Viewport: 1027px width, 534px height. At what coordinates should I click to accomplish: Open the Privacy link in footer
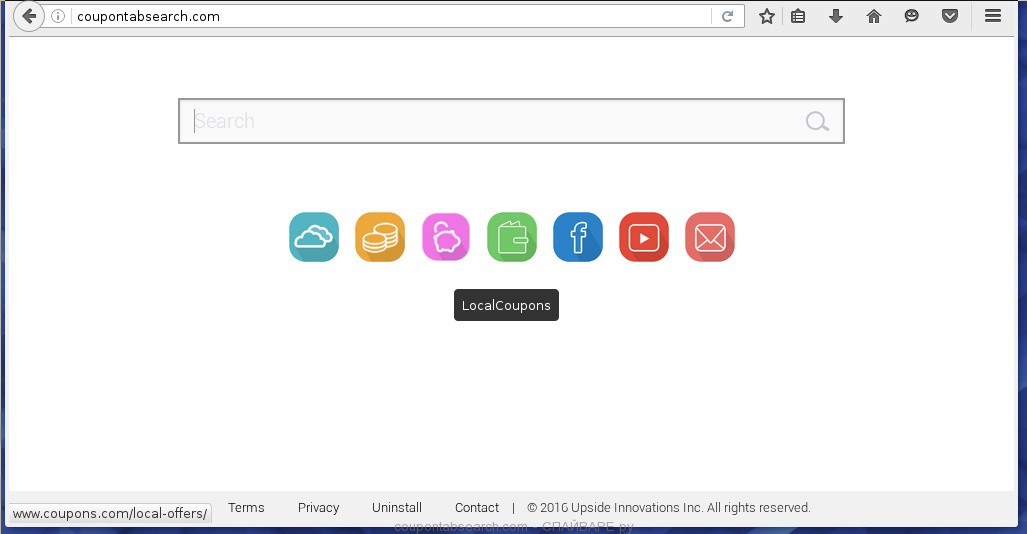318,508
